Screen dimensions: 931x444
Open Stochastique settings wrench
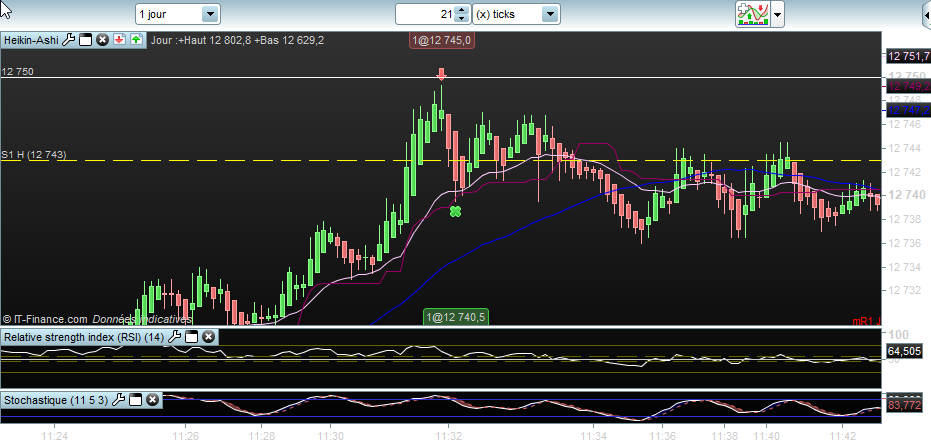click(x=118, y=400)
